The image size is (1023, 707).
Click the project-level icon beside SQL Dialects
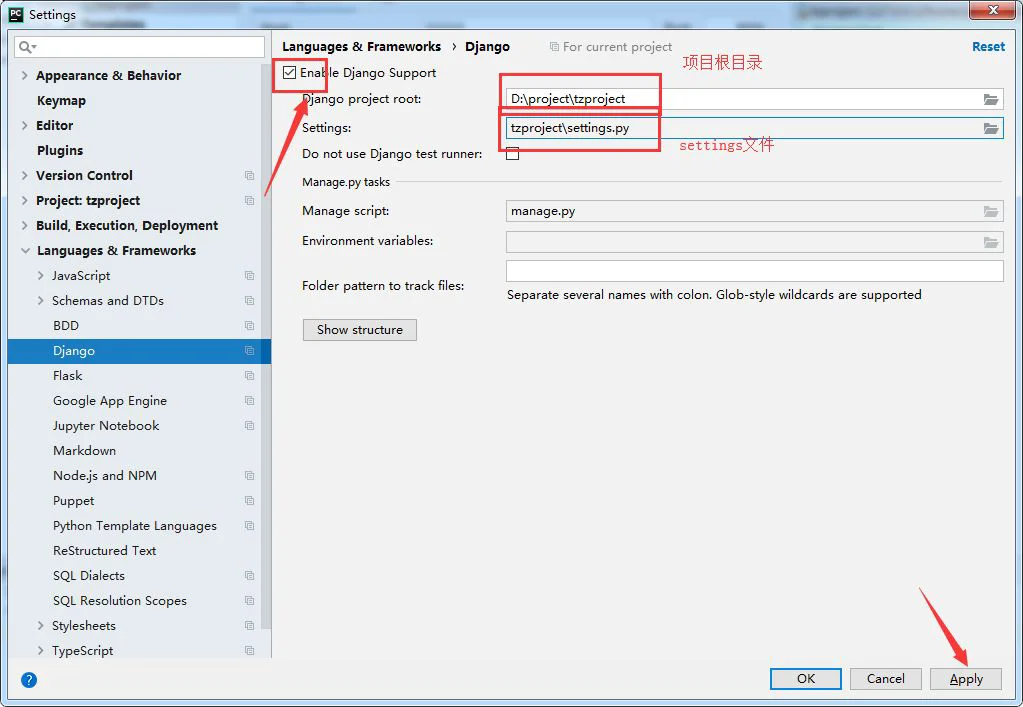[249, 575]
